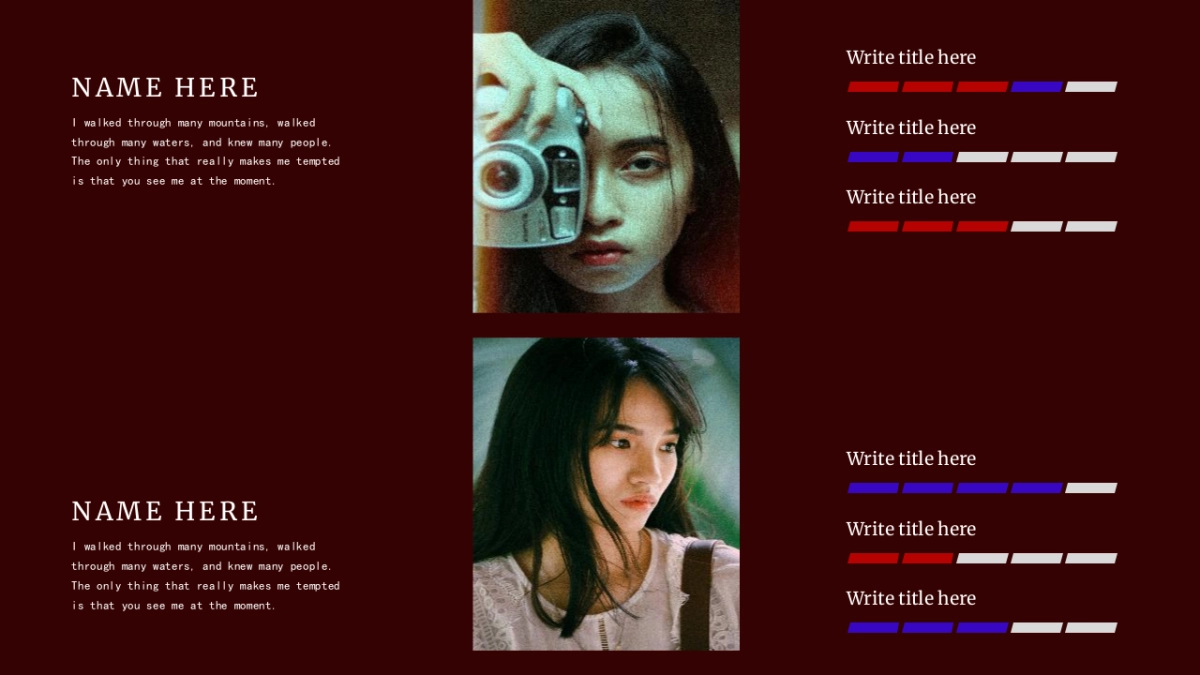The image size is (1200, 675).
Task: Click the first blue segment of second rating bar
Action: [x=874, y=157]
